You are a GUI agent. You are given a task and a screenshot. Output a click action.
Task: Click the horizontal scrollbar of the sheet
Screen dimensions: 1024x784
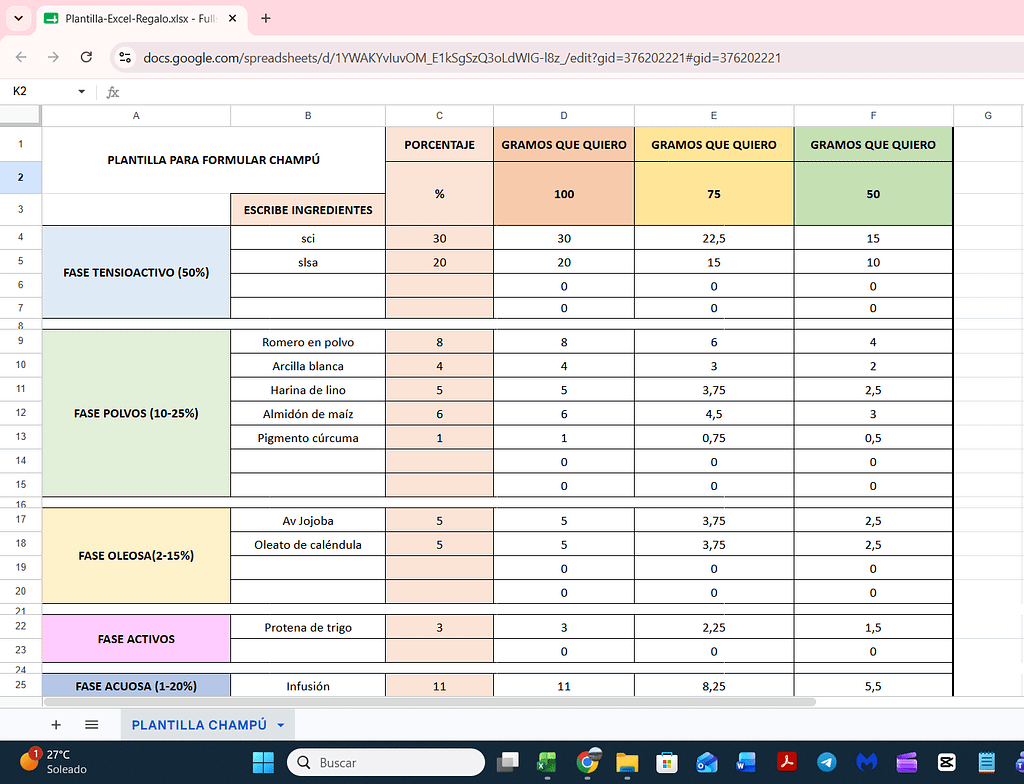coord(429,702)
